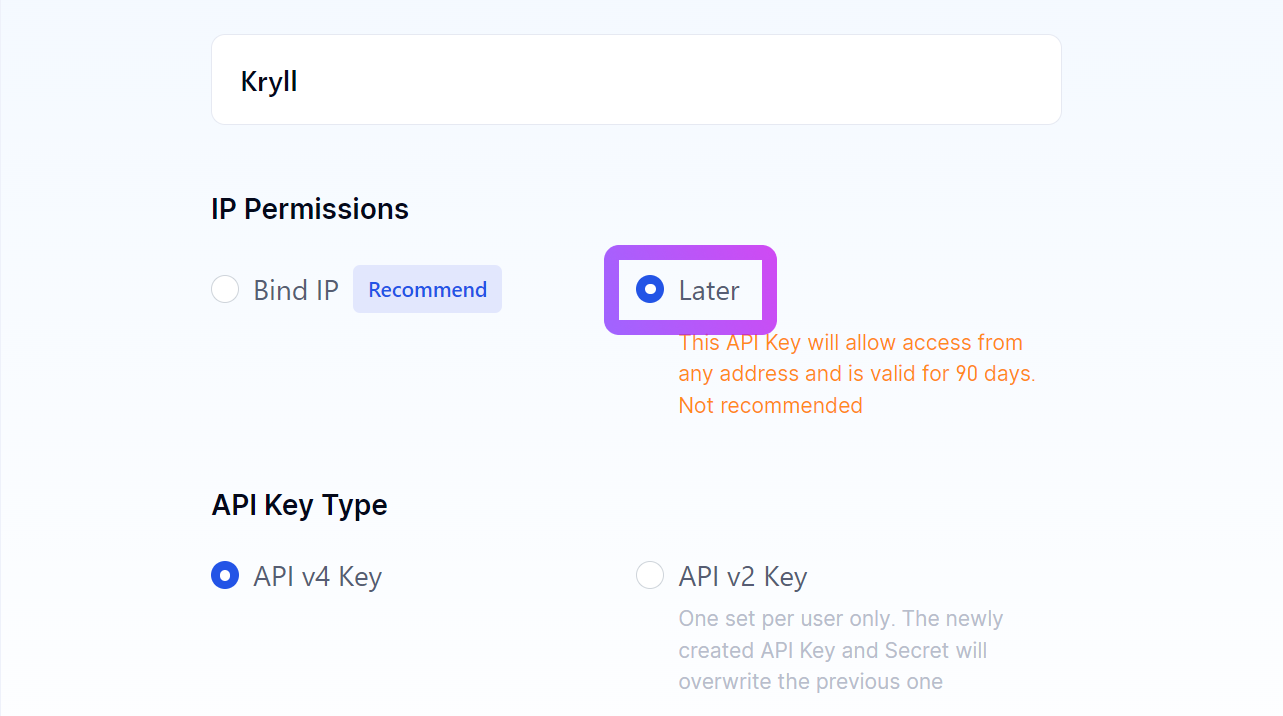Click the purple highlighted Later option box

tap(690, 290)
